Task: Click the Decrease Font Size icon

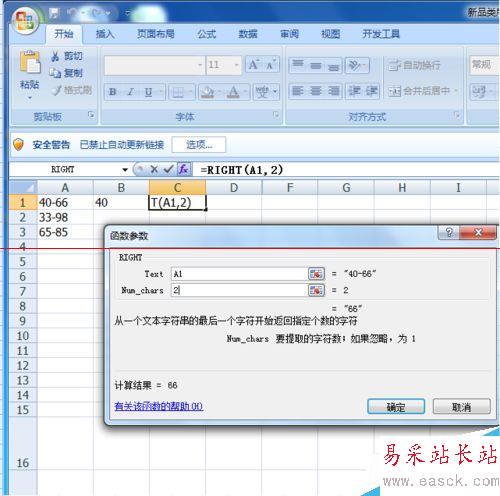Action: pos(271,64)
